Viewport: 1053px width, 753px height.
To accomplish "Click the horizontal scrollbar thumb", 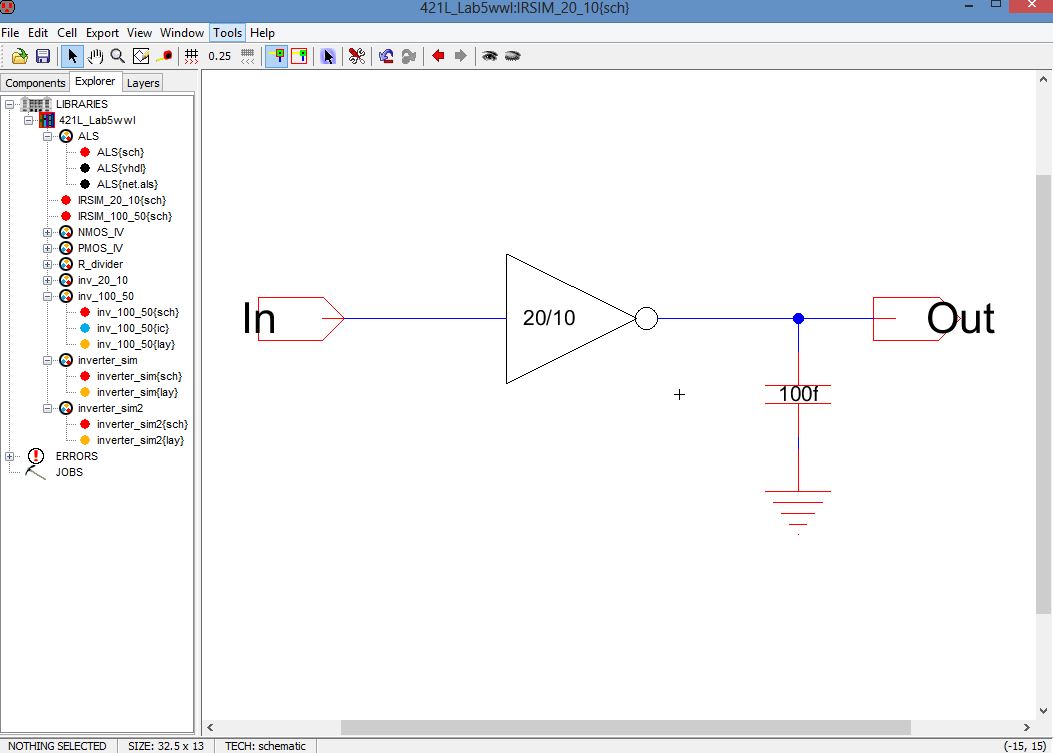I will tap(625, 727).
